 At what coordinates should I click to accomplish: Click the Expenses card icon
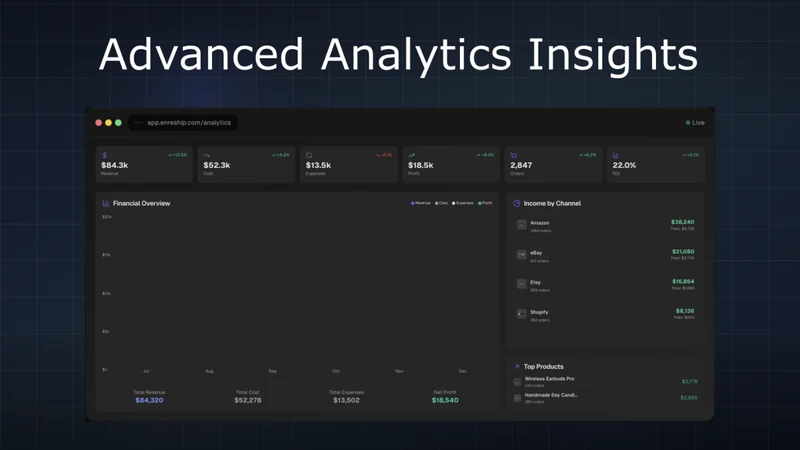[309, 155]
